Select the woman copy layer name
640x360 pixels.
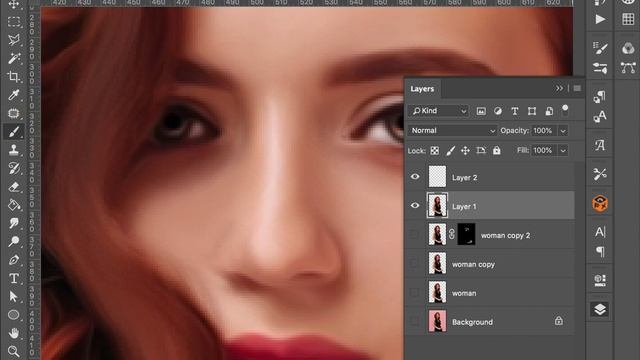[x=473, y=264]
